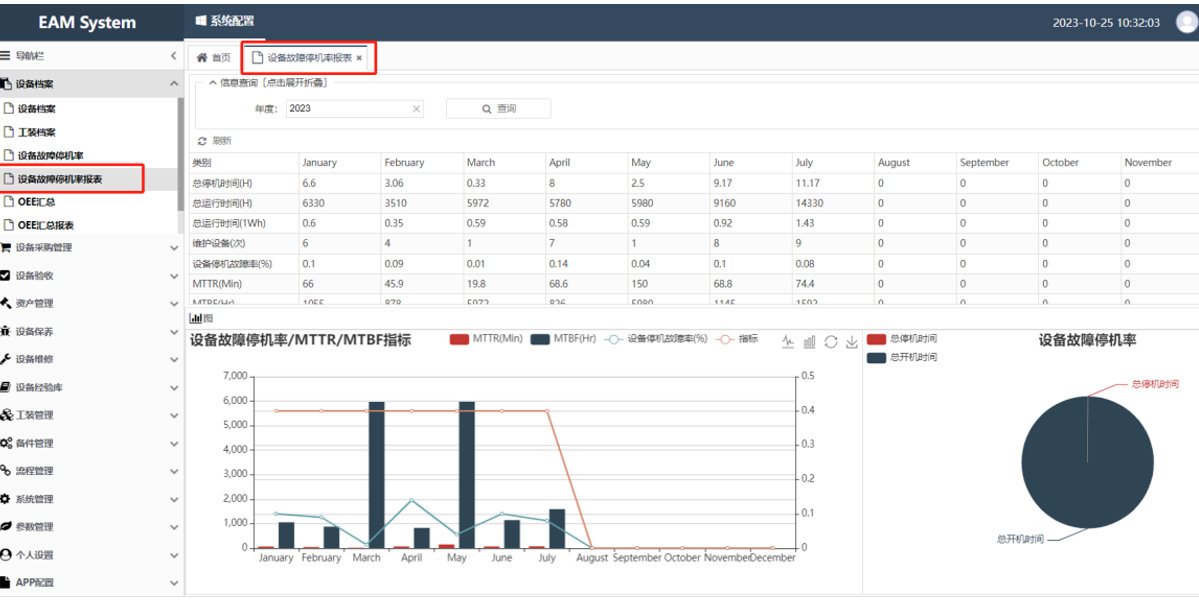Click the 年度 input field
The image size is (1199, 600).
coord(347,109)
